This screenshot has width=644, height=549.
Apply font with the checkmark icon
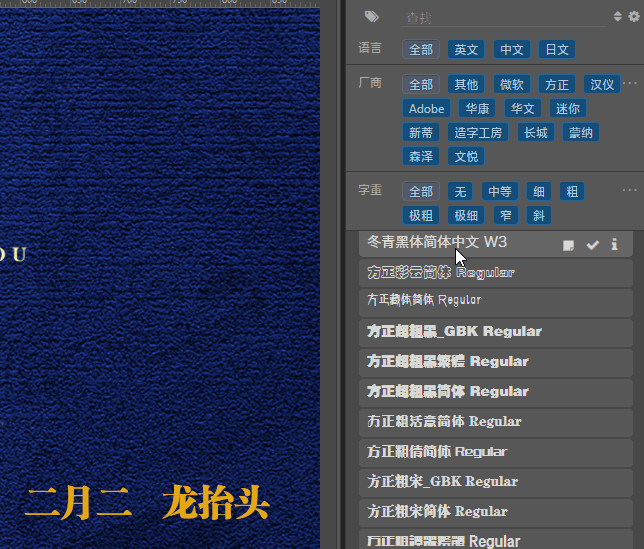pyautogui.click(x=593, y=245)
